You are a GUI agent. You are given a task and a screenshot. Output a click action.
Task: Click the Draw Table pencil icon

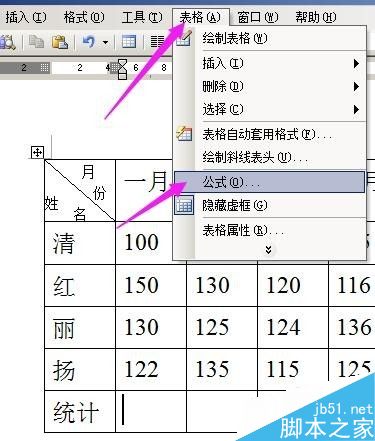[184, 39]
